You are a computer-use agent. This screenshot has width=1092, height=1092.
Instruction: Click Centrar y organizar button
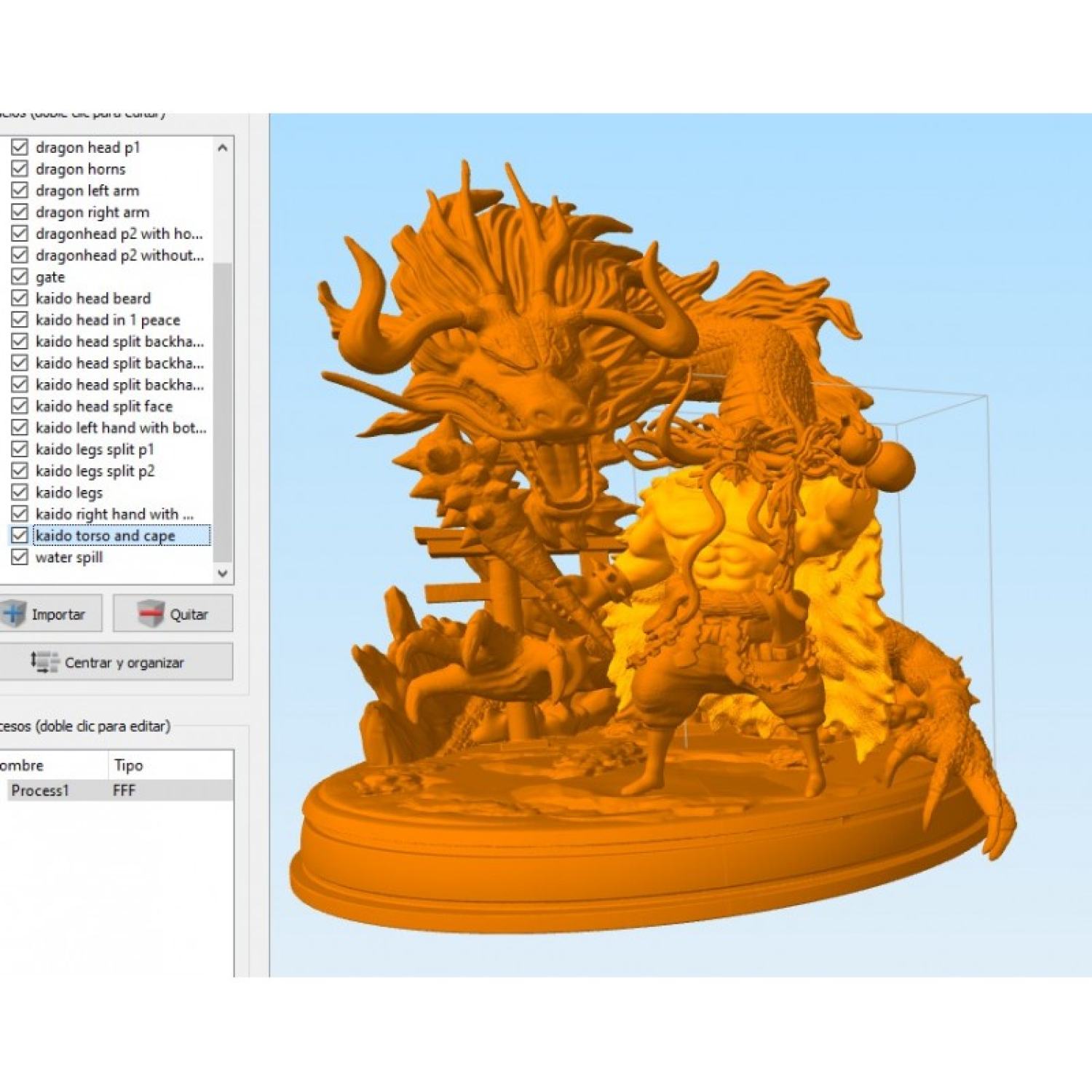tap(116, 662)
